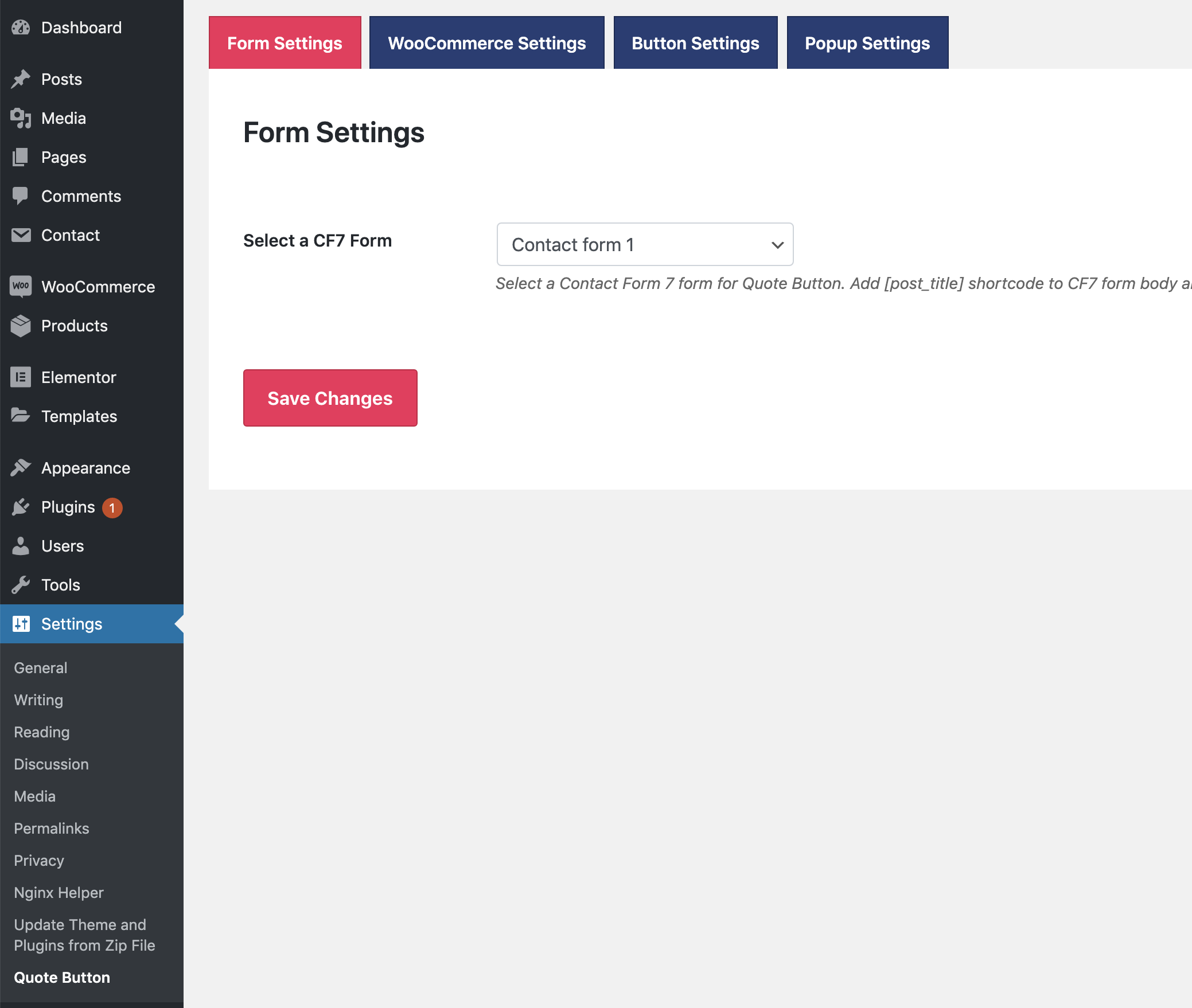This screenshot has height=1008, width=1192.
Task: Click the Settings menu item
Action: (71, 623)
